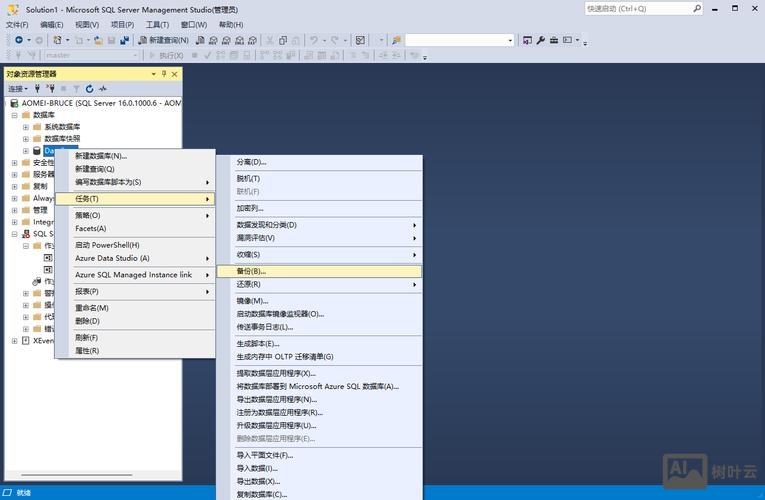Click the refresh icon in Object Explorer toolbar
765x500 pixels.
[89, 89]
